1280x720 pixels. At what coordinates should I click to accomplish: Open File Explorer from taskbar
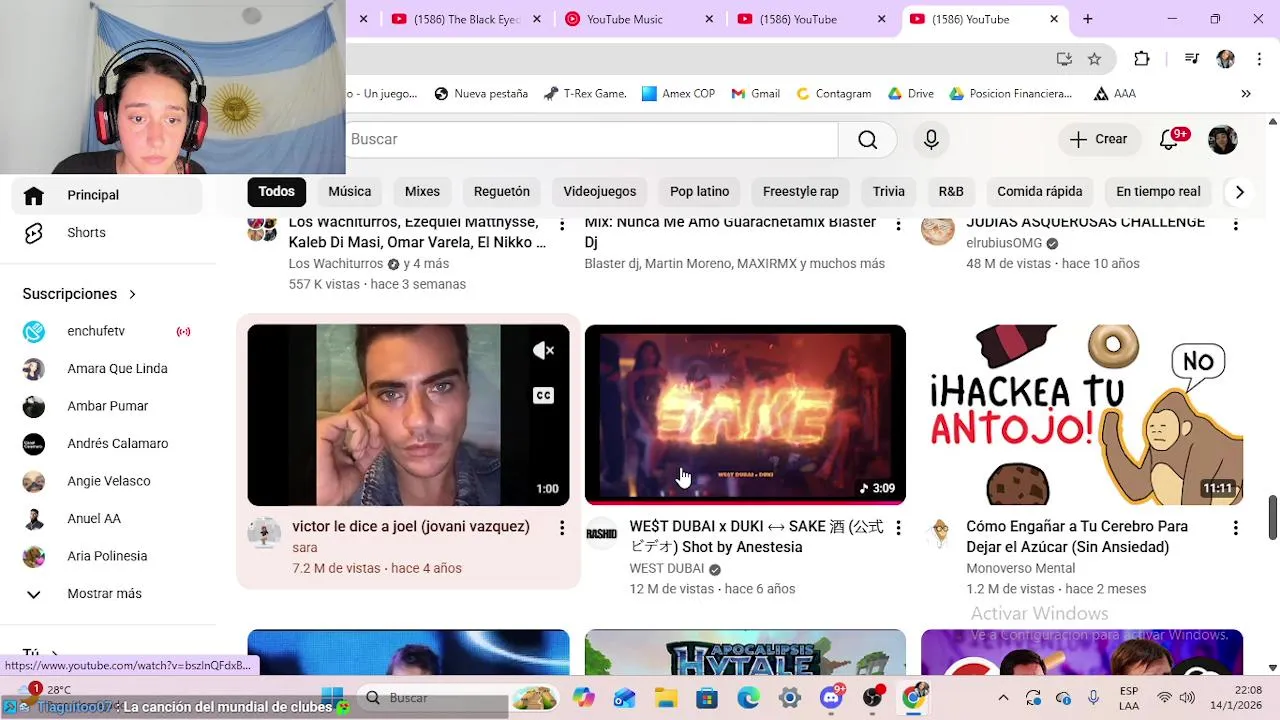666,698
